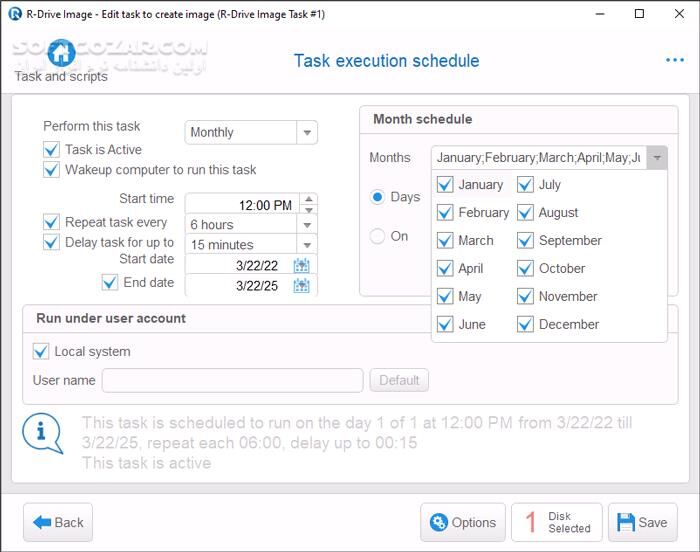Click the home Task and scripts icon
700x552 pixels.
(61, 53)
